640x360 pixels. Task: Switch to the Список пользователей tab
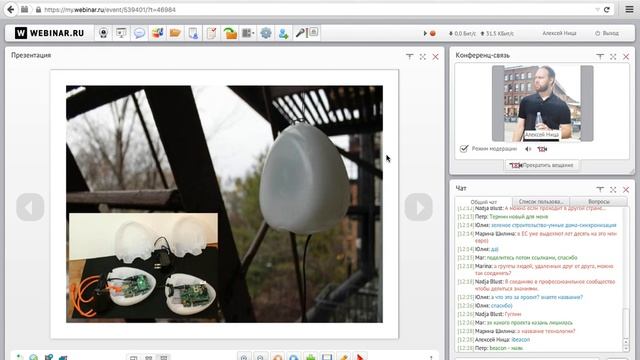(541, 202)
